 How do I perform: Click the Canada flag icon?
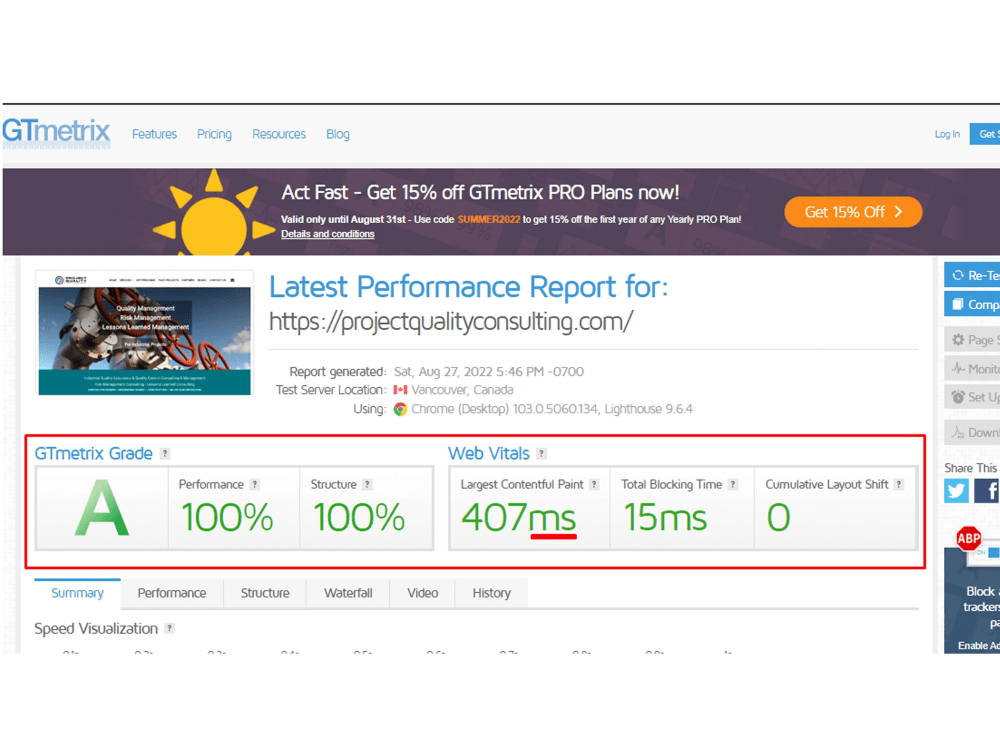(x=401, y=390)
